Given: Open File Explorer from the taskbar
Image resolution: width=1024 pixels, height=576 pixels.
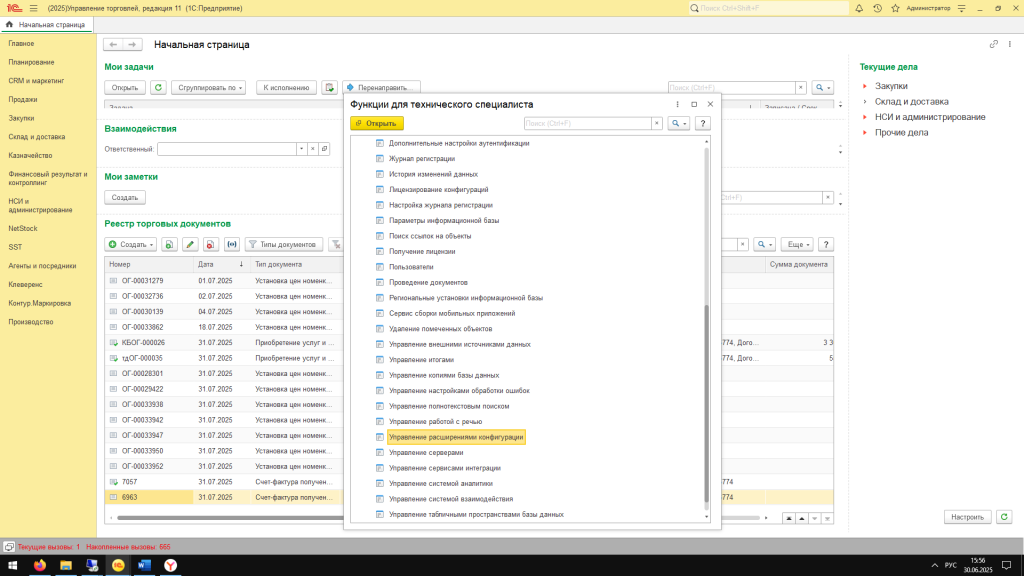Looking at the screenshot, I should 66,566.
